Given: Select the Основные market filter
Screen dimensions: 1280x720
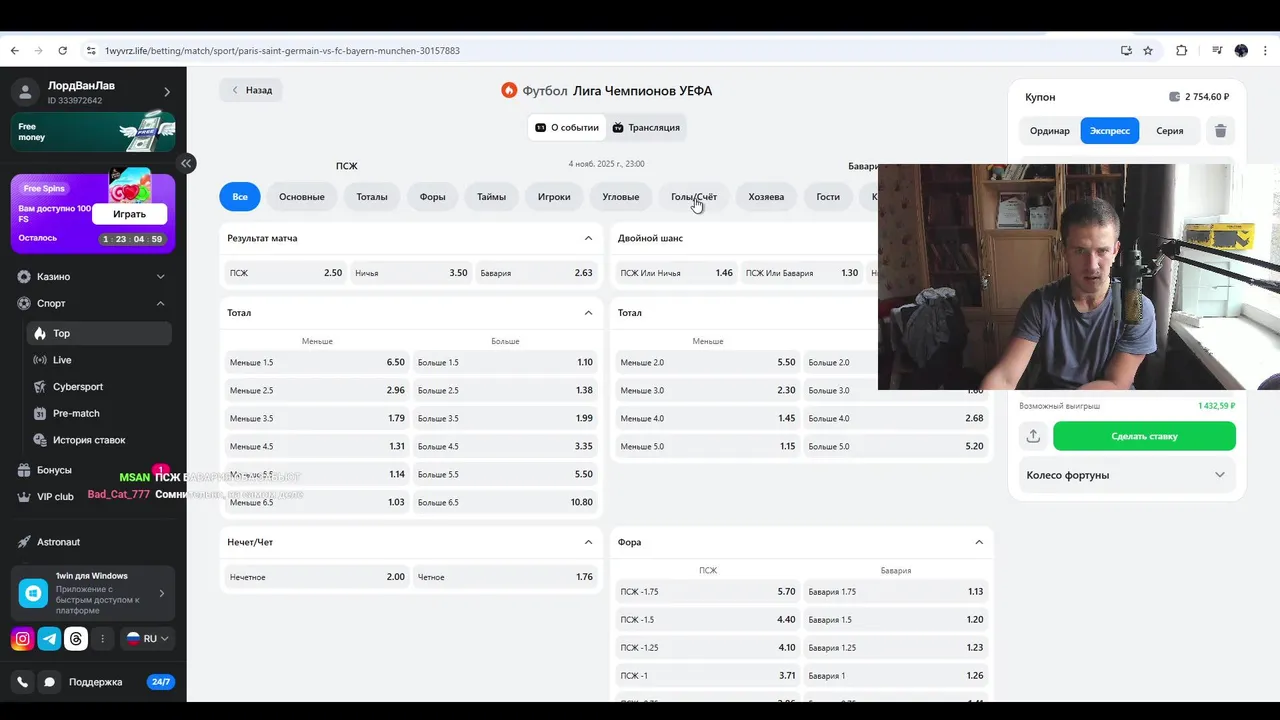Looking at the screenshot, I should 302,197.
